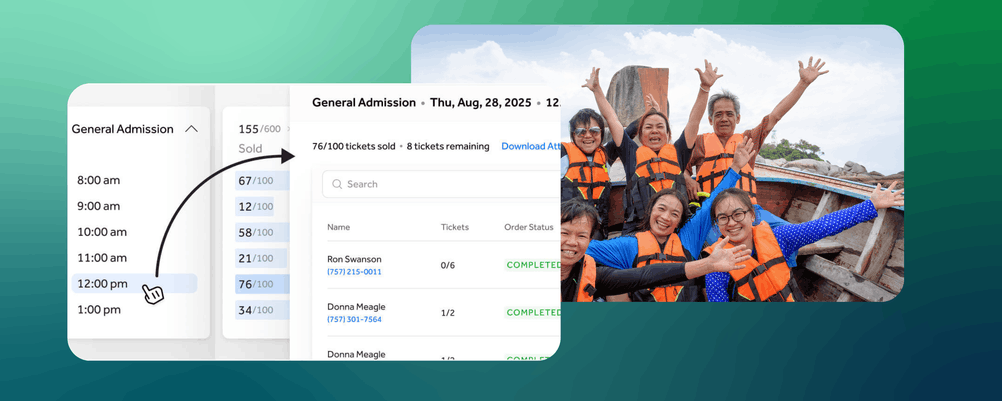Select the 1:00 pm time slot

coord(98,310)
